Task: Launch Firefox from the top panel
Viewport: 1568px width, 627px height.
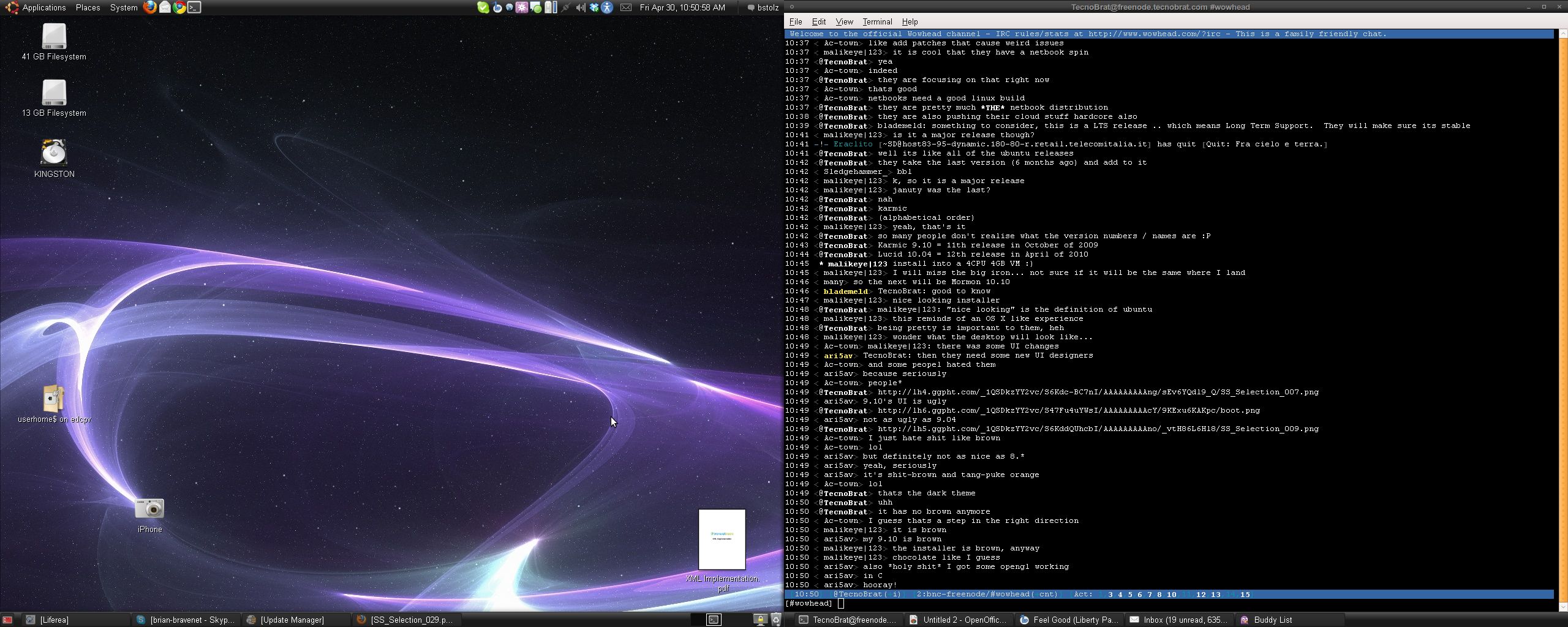Action: coord(149,7)
